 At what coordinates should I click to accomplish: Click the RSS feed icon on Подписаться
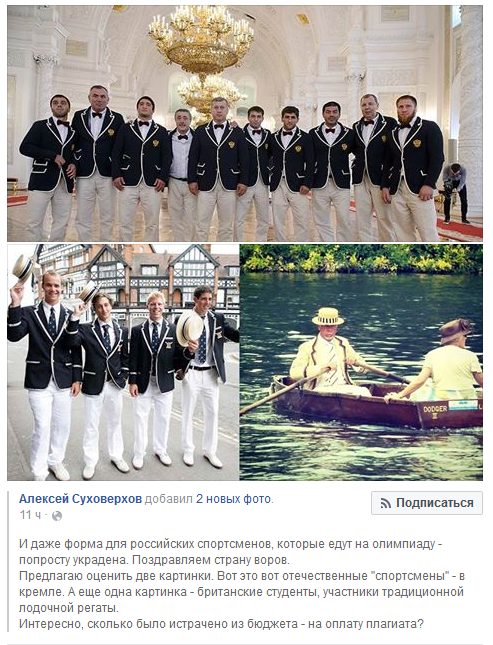386,503
